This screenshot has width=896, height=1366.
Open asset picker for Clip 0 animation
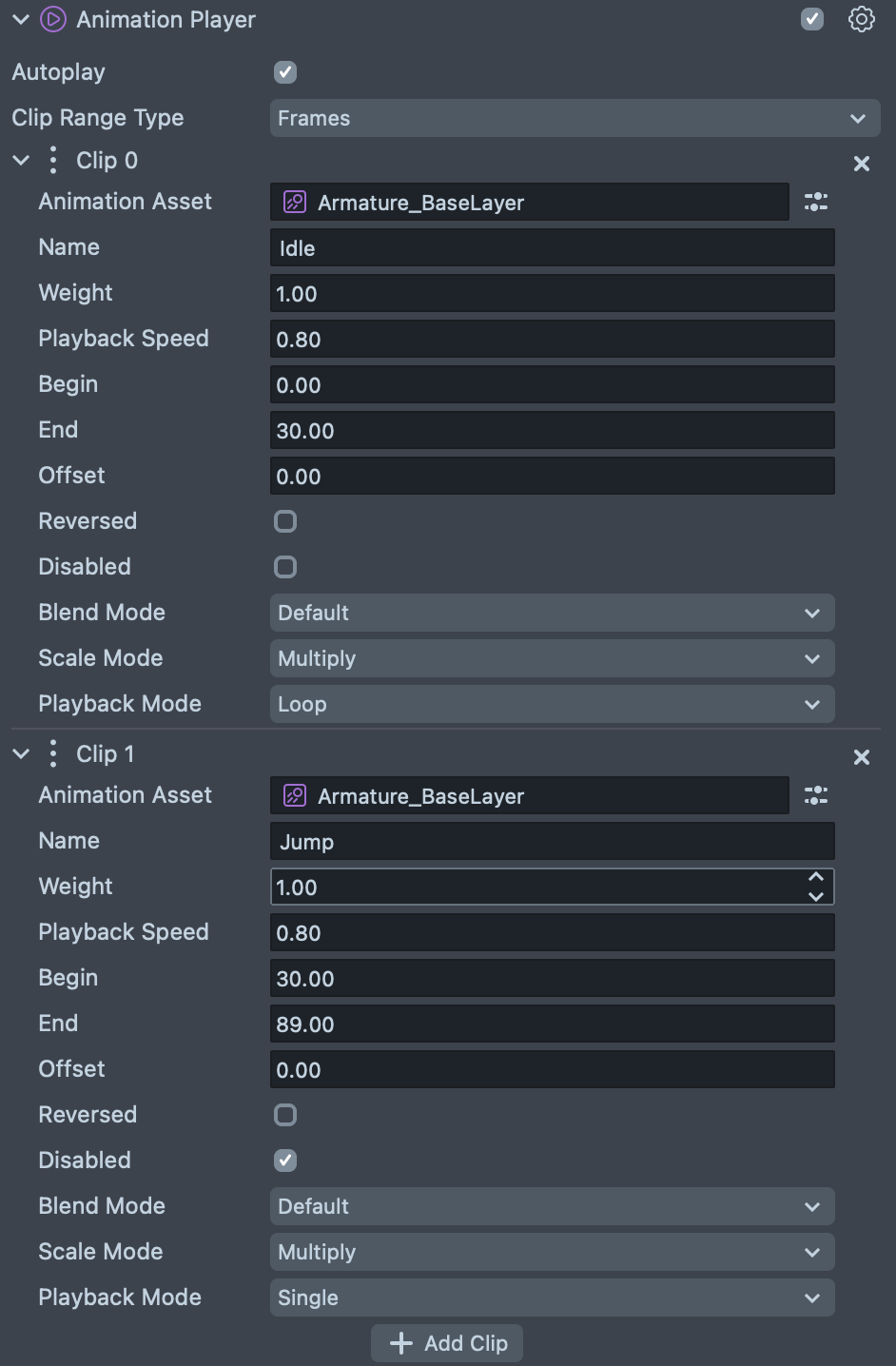tap(816, 202)
